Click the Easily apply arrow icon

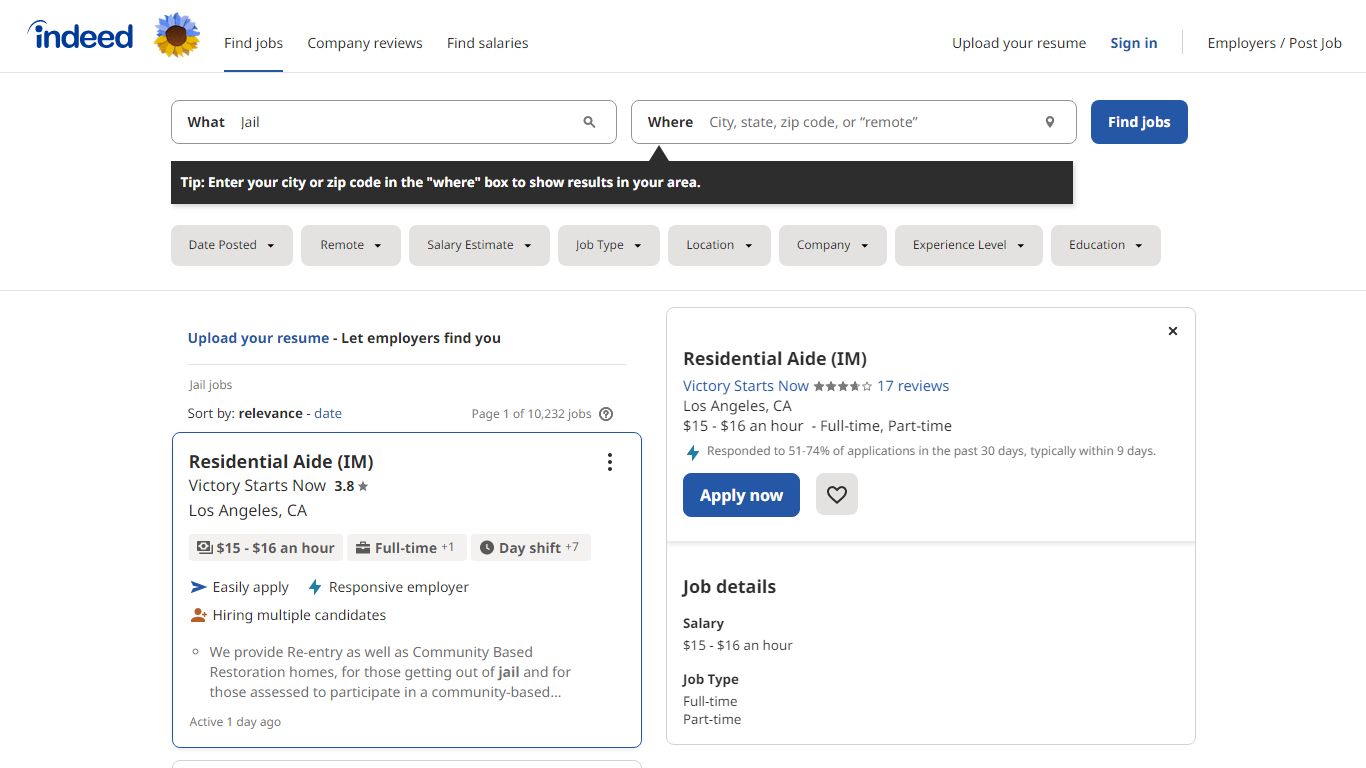(x=198, y=587)
